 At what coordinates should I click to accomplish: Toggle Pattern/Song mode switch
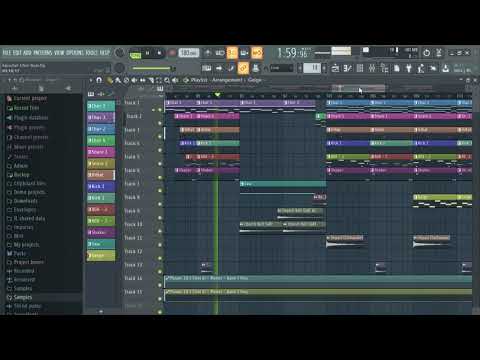click(135, 55)
